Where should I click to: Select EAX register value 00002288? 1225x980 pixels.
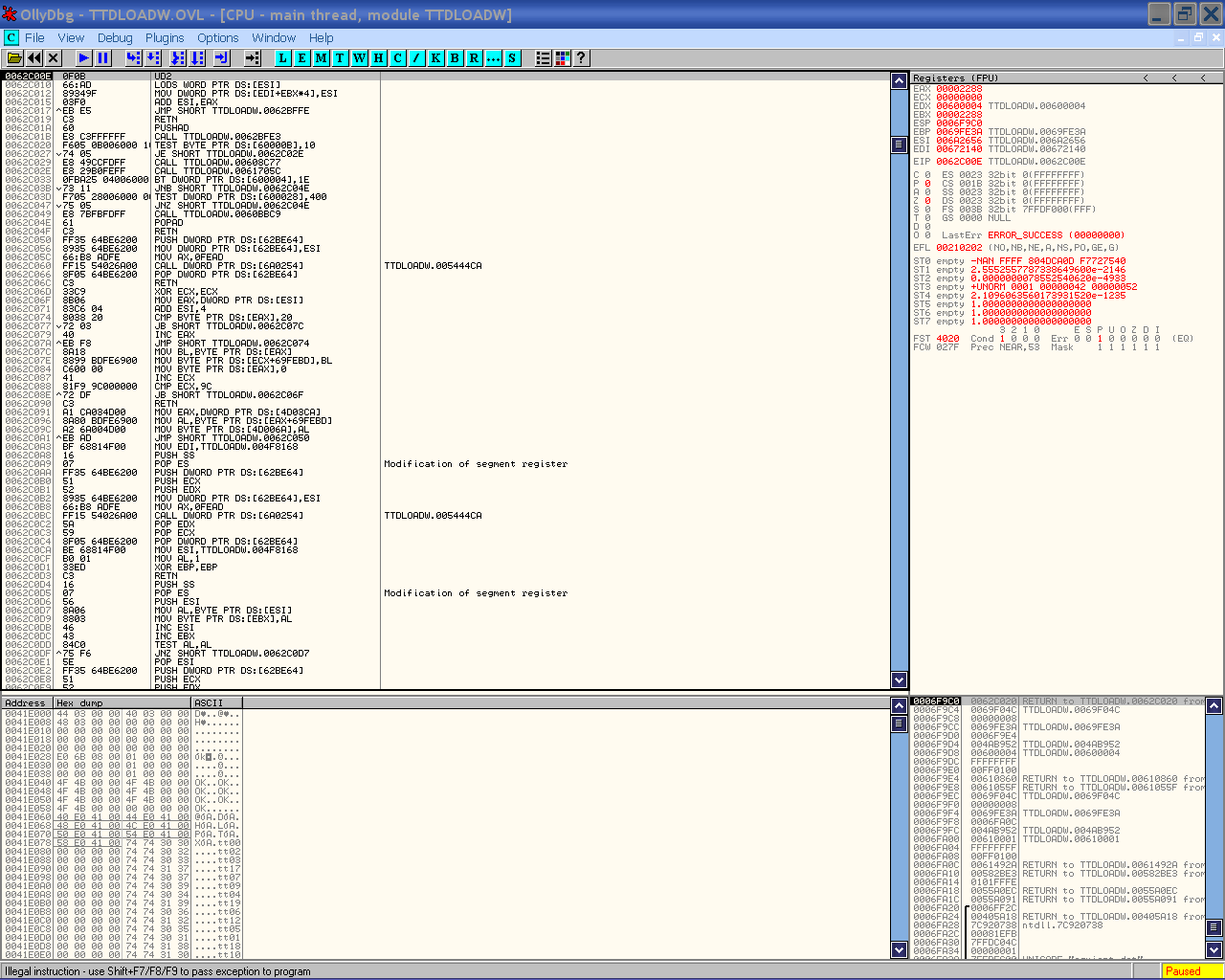[x=959, y=89]
